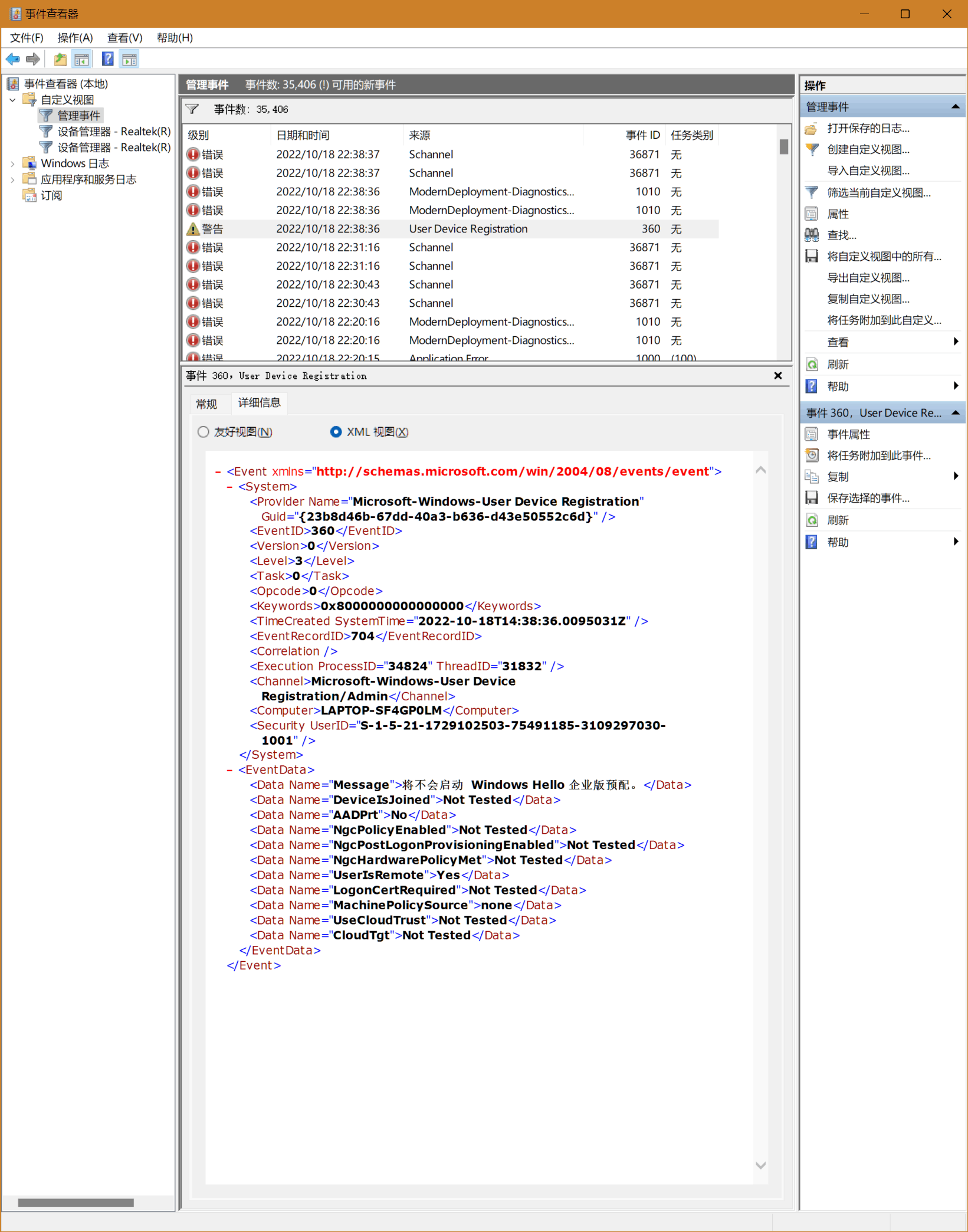The width and height of the screenshot is (968, 1232).
Task: Collapse the 管理事件 actions section
Action: coord(955,107)
